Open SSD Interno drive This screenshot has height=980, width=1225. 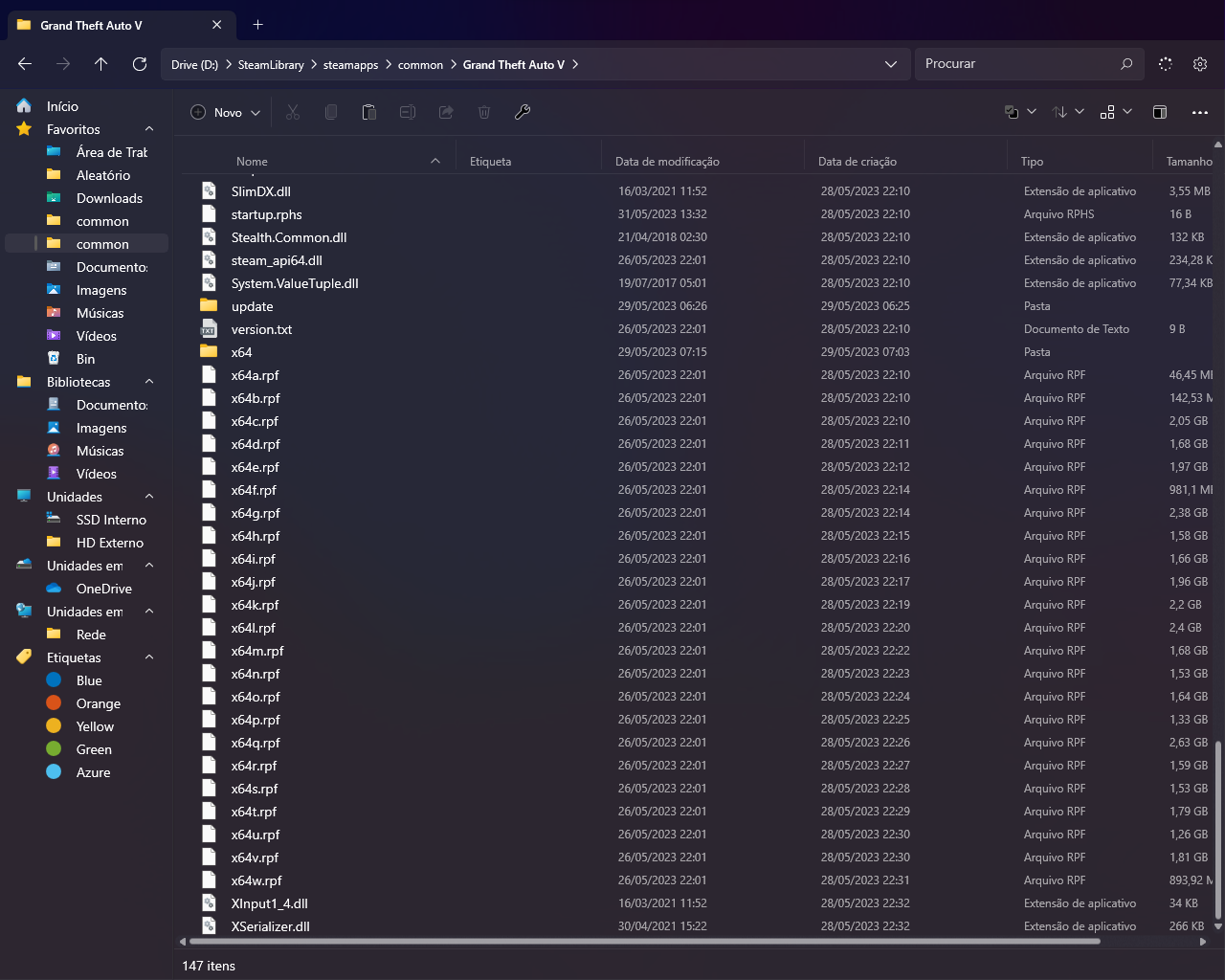111,520
